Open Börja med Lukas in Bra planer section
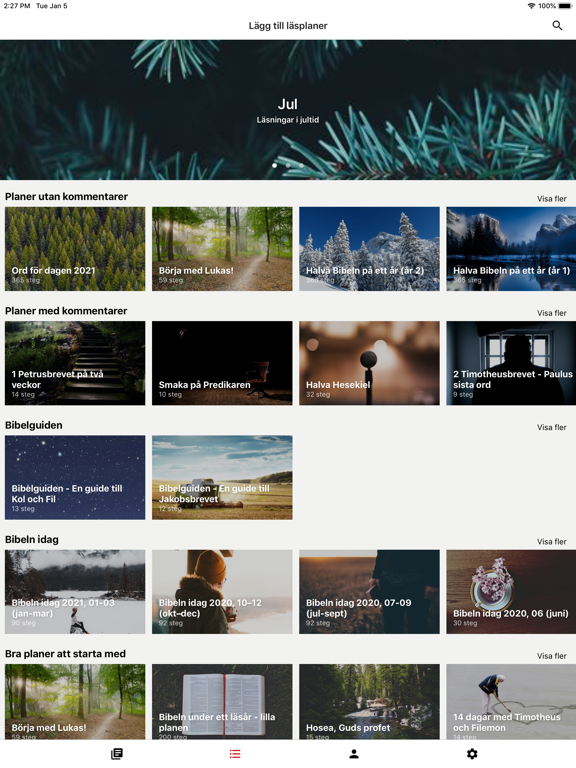Screen dimensions: 576x768 tap(75, 701)
